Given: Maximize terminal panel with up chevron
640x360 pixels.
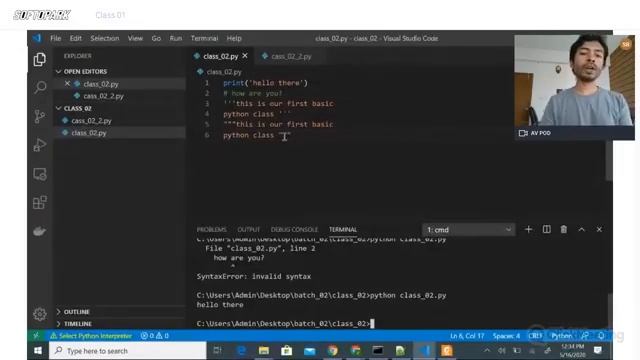Looking at the screenshot, I should tap(582, 229).
